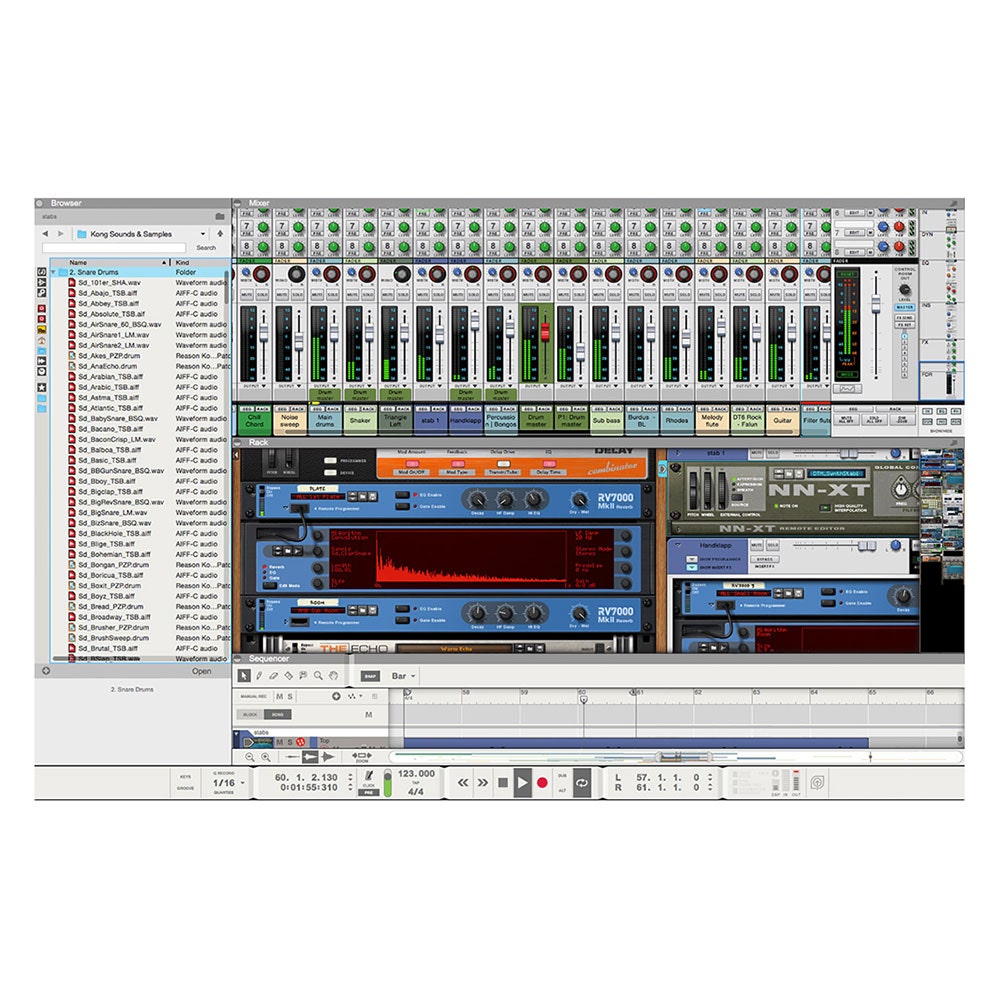Select the Rhodes mixer channel label
Viewport: 1000px width, 1000px height.
click(677, 420)
